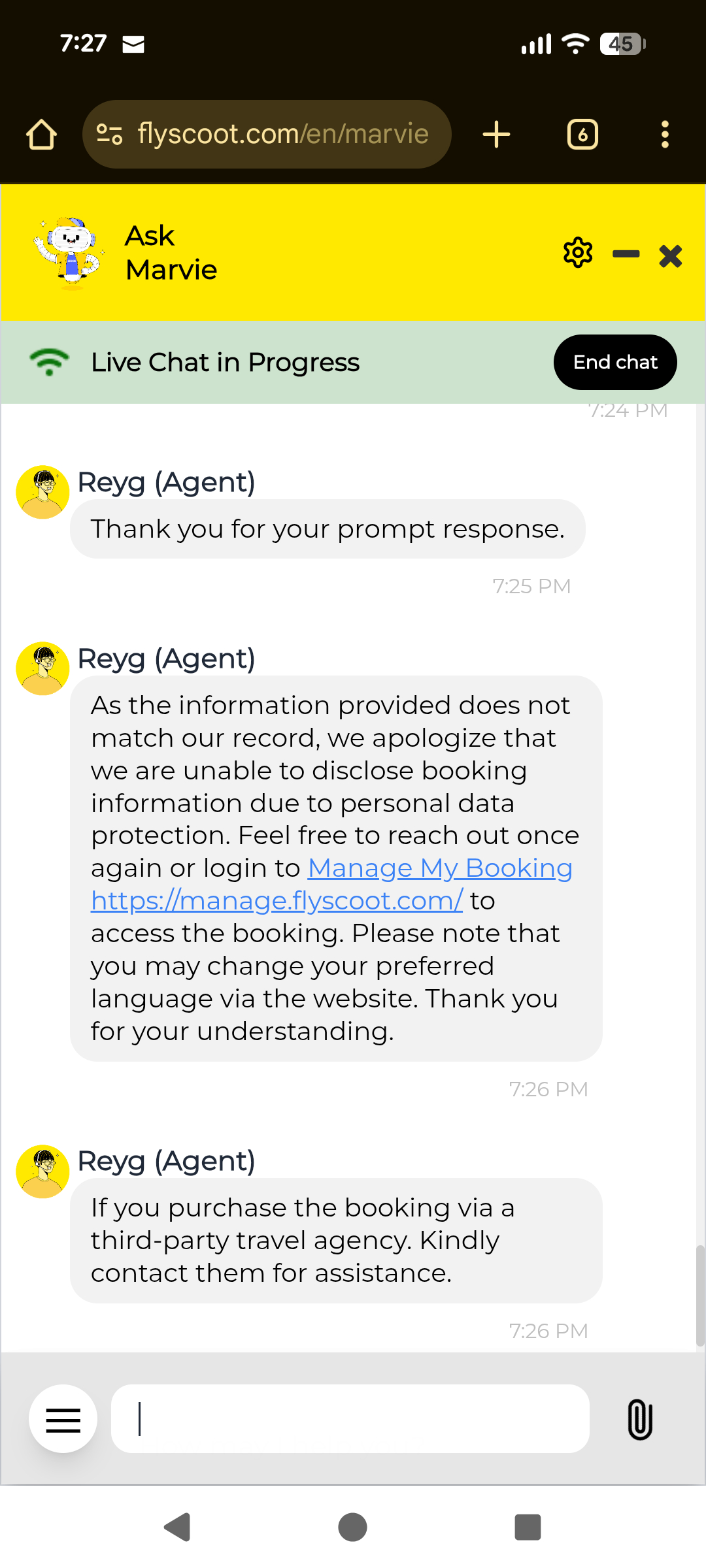This screenshot has height=1568, width=706.
Task: Open the Manage My Booking link
Action: pyautogui.click(x=440, y=868)
